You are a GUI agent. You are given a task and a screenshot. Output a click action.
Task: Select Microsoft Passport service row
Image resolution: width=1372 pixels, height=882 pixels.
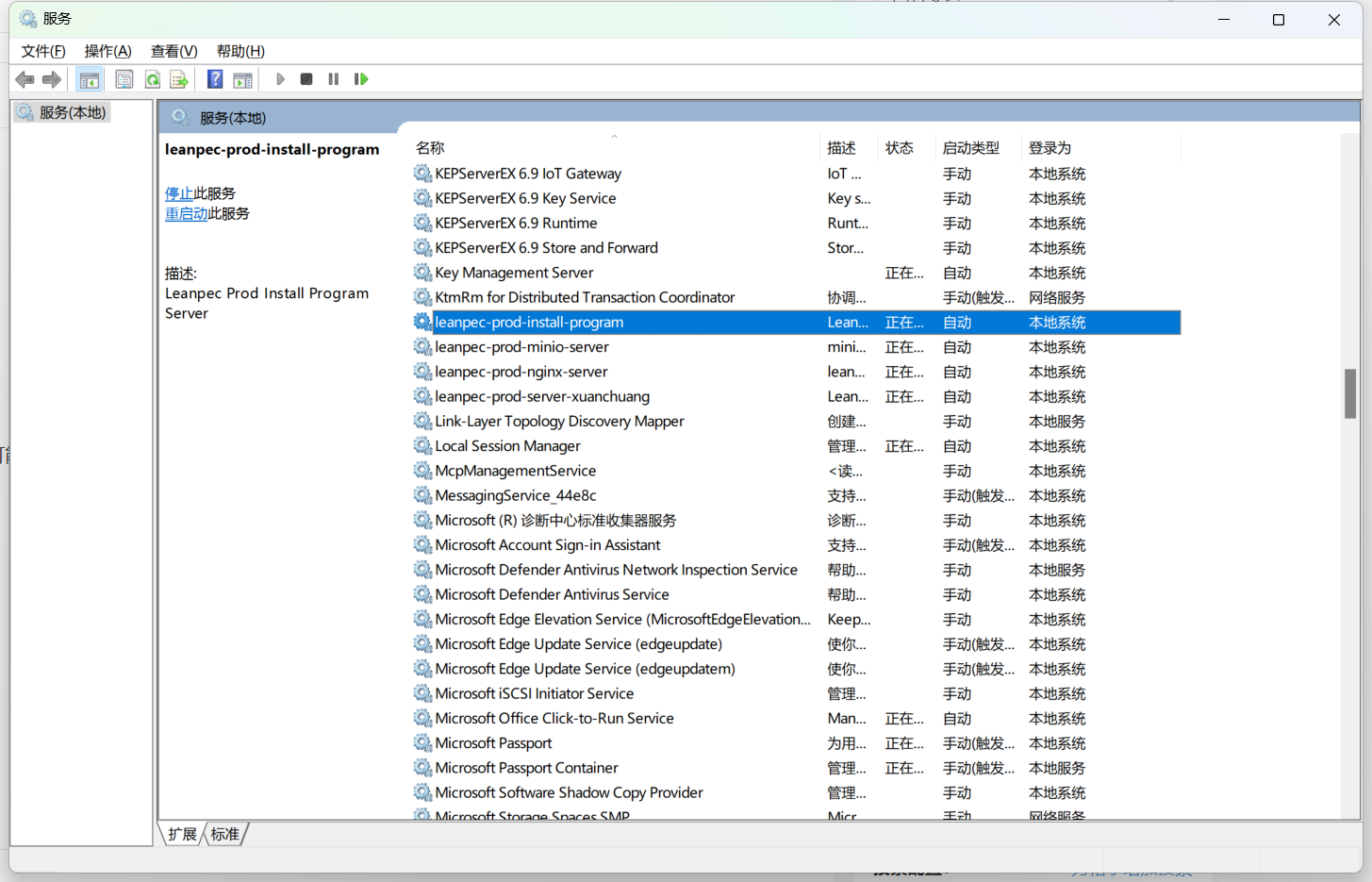796,742
